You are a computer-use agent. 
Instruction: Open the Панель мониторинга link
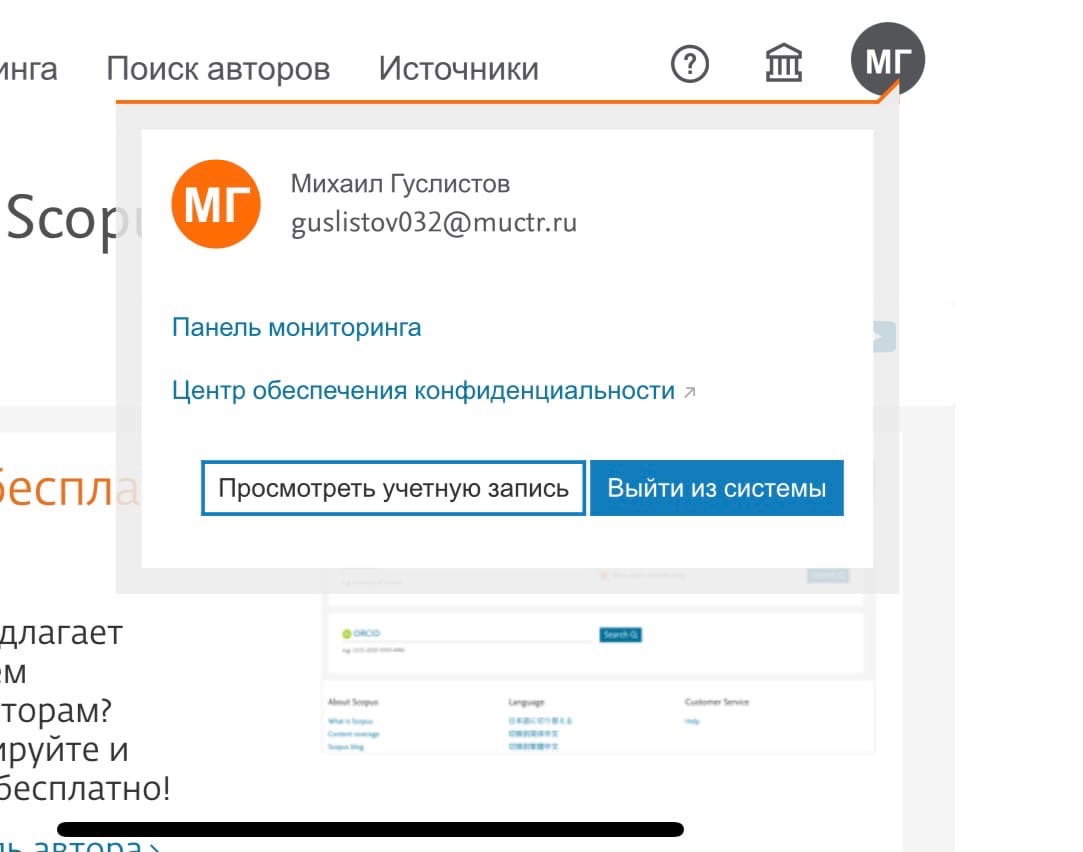pyautogui.click(x=296, y=328)
